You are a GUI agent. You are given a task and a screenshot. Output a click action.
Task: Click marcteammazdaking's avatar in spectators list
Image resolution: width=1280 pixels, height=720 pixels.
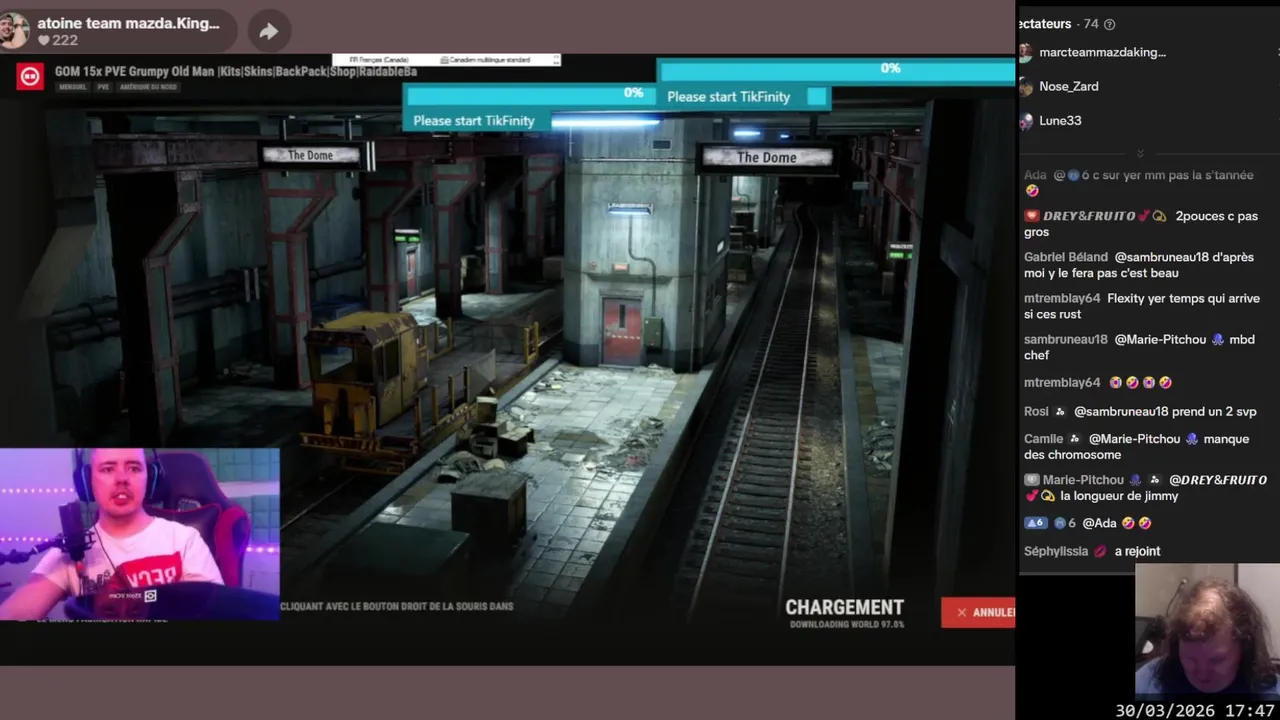click(x=1025, y=53)
